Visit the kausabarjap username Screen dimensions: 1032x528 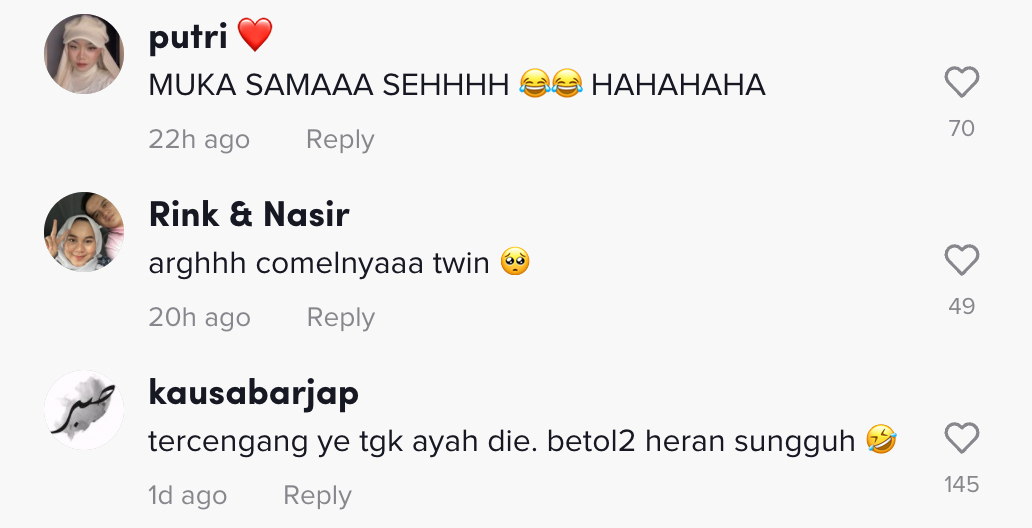pyautogui.click(x=253, y=393)
